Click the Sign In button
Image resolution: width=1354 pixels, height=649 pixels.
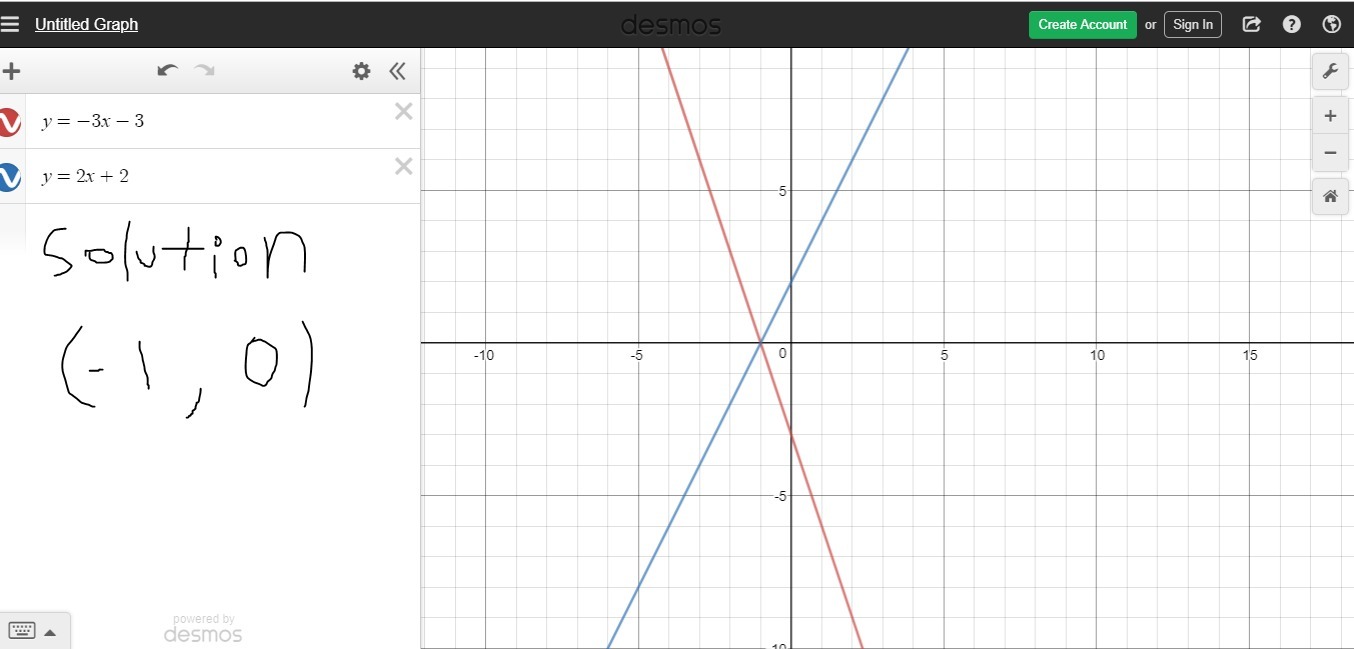click(1193, 25)
